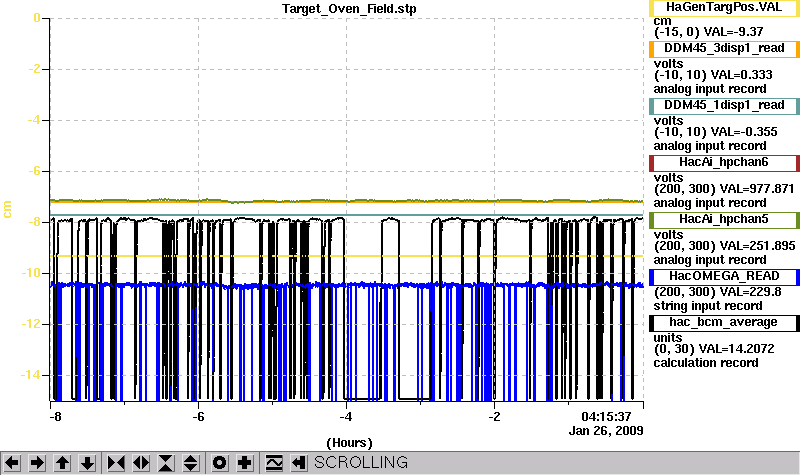Click the (-10, 10) VAL=0.333 text

(713, 75)
